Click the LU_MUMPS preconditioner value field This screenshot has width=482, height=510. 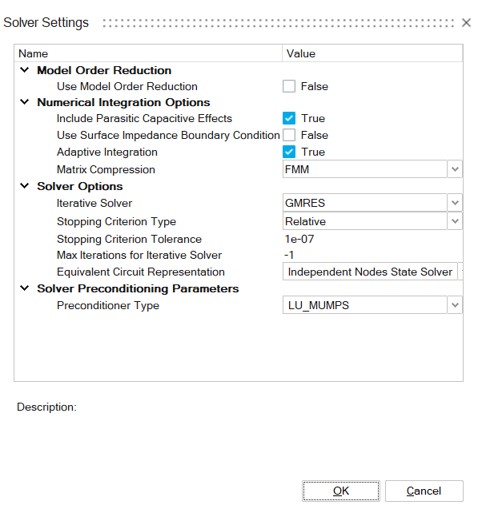(x=365, y=305)
